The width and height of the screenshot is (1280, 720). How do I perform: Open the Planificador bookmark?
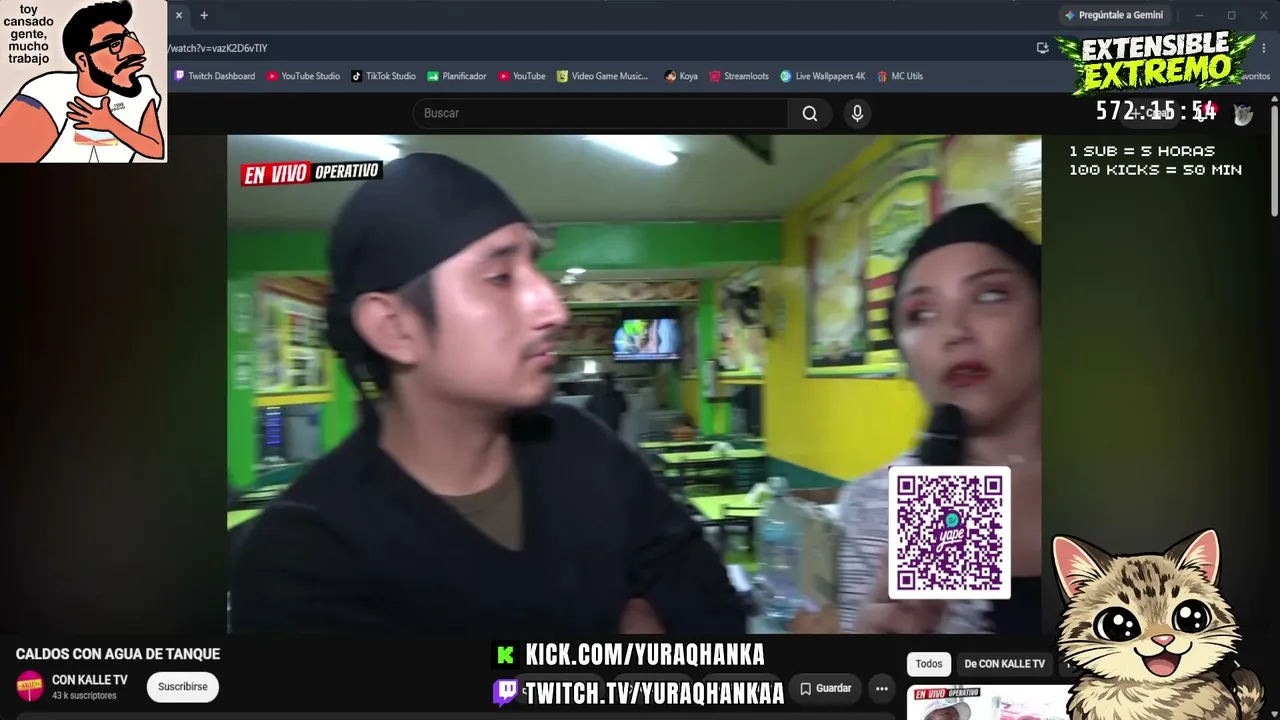(457, 76)
